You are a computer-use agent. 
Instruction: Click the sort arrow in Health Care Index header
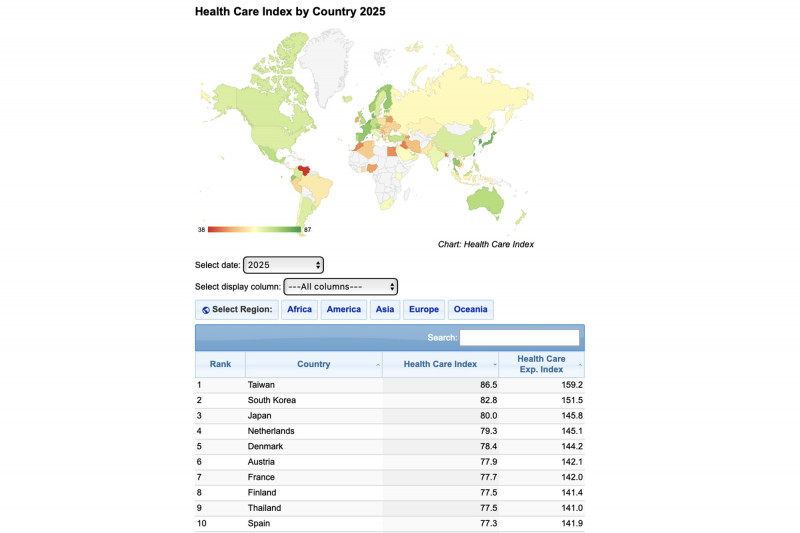[x=494, y=365]
